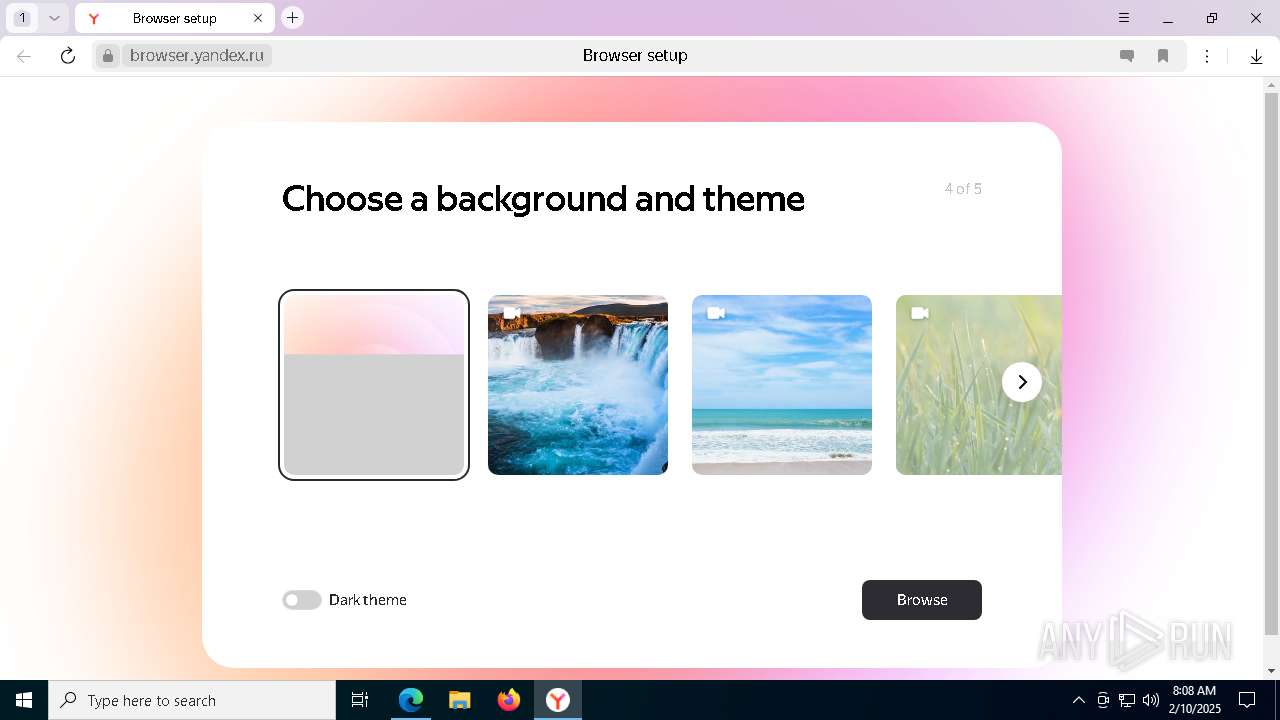This screenshot has width=1280, height=720.
Task: Click the 'Choose a background and theme' heading
Action: [543, 199]
